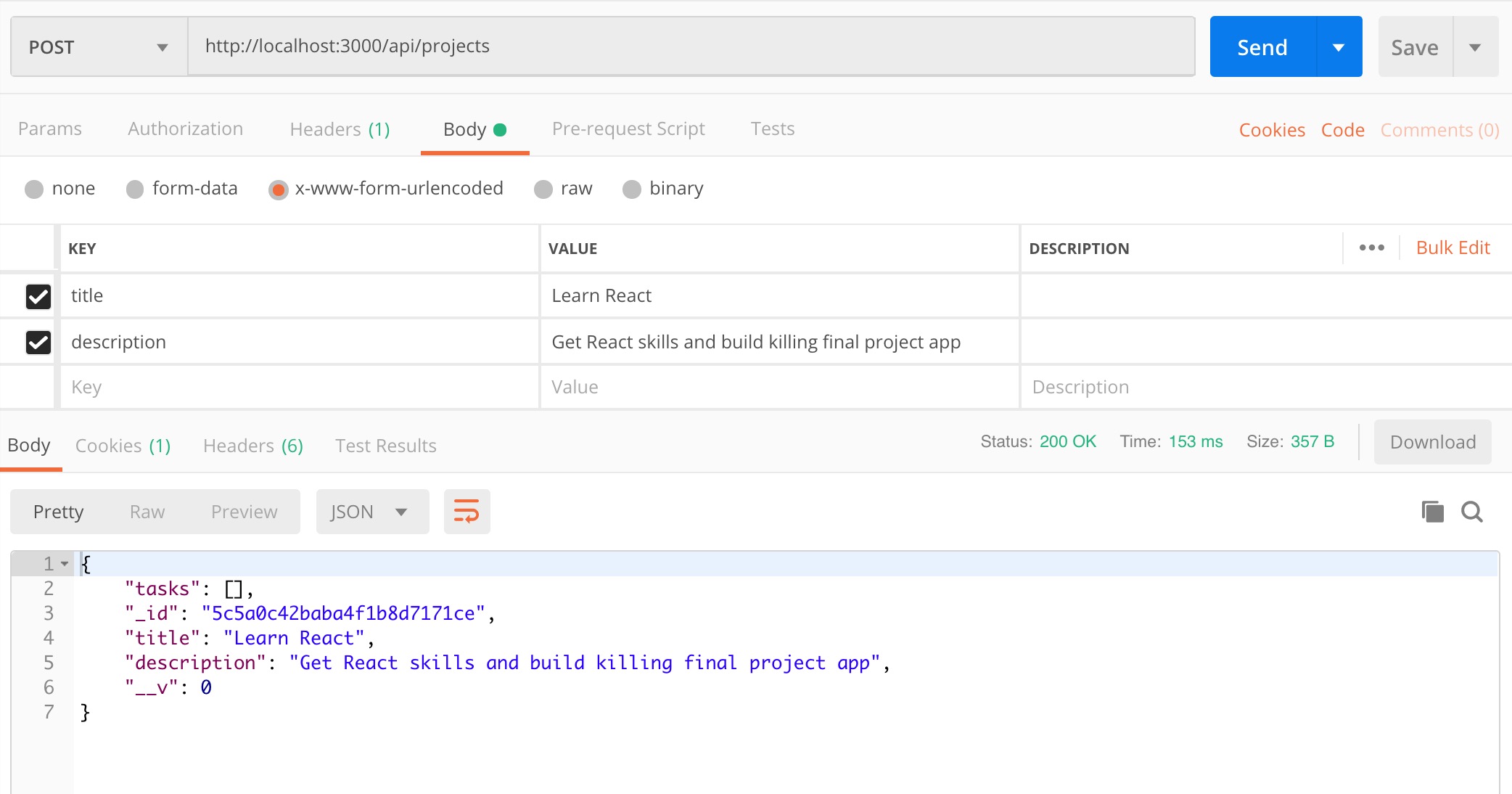
Task: Expand the Send button dropdown arrow
Action: point(1339,47)
